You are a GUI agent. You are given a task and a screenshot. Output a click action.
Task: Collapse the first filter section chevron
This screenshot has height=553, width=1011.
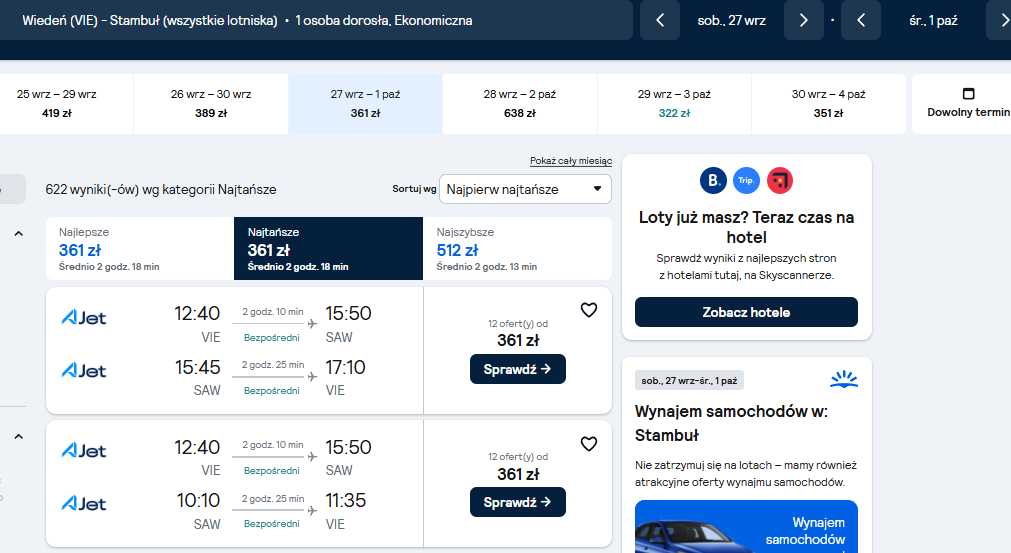(x=19, y=234)
